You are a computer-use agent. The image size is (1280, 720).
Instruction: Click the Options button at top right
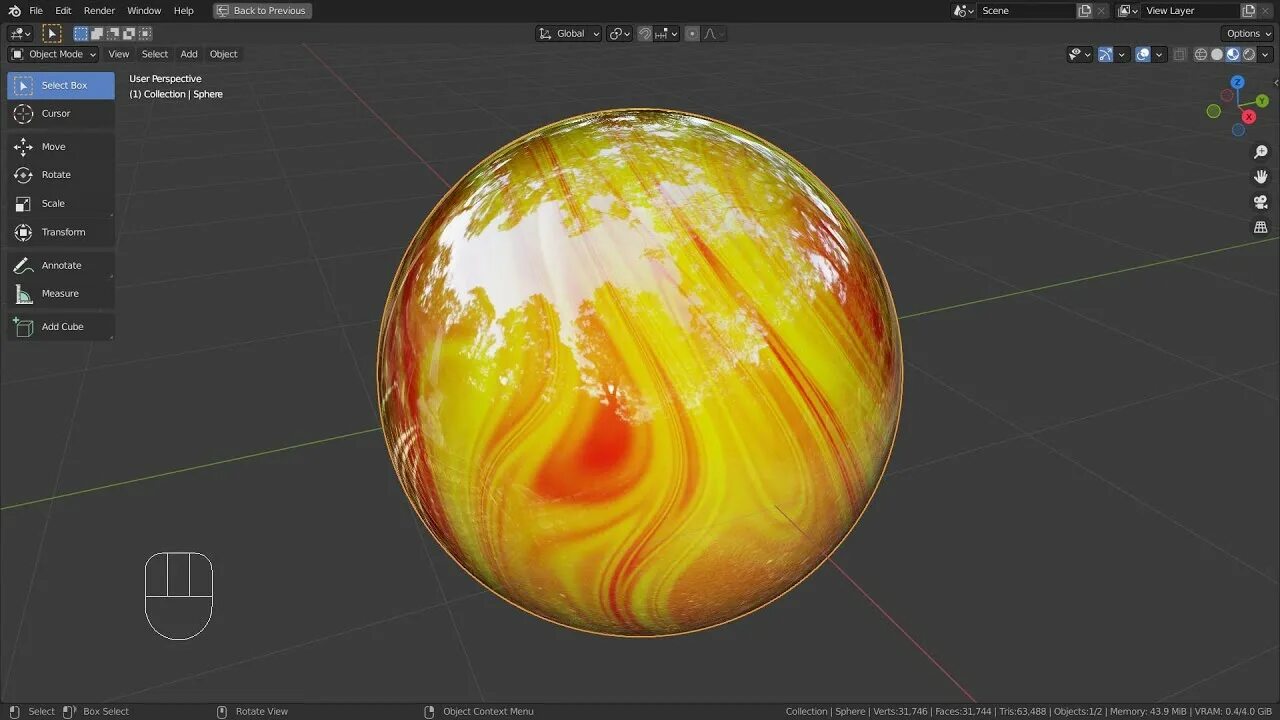coord(1246,33)
